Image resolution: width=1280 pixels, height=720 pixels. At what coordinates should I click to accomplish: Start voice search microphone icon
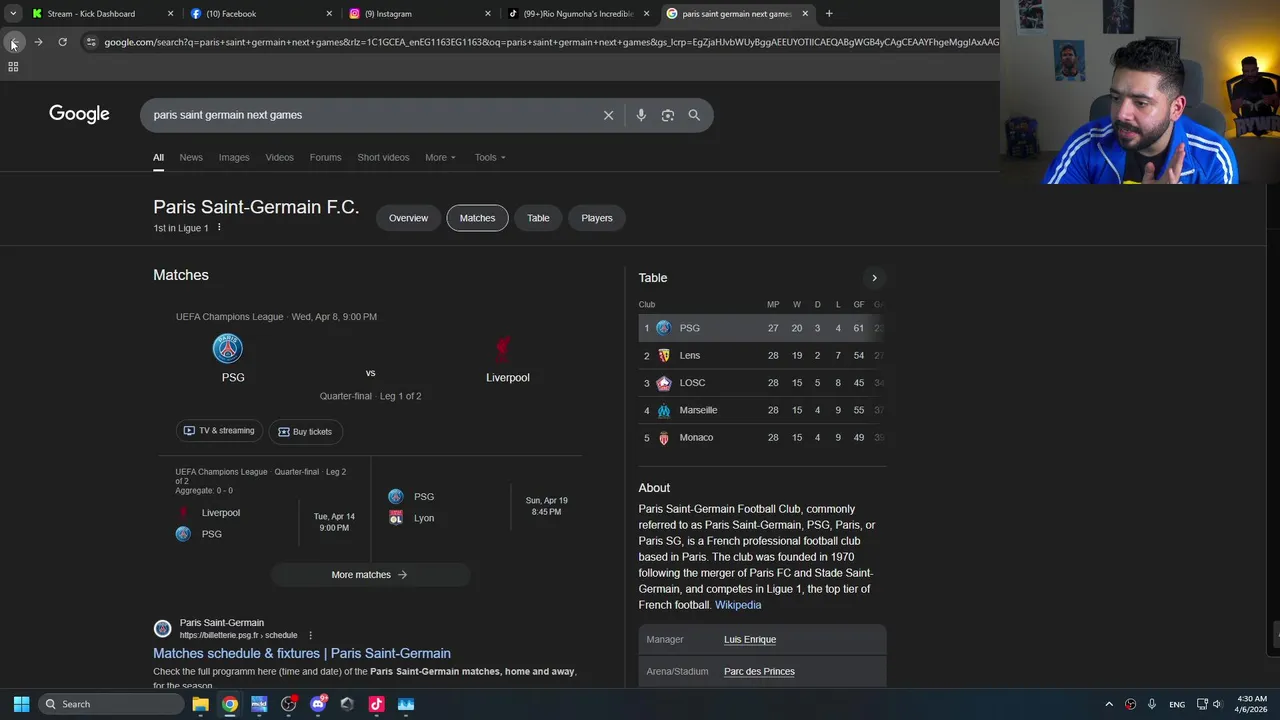pyautogui.click(x=641, y=115)
